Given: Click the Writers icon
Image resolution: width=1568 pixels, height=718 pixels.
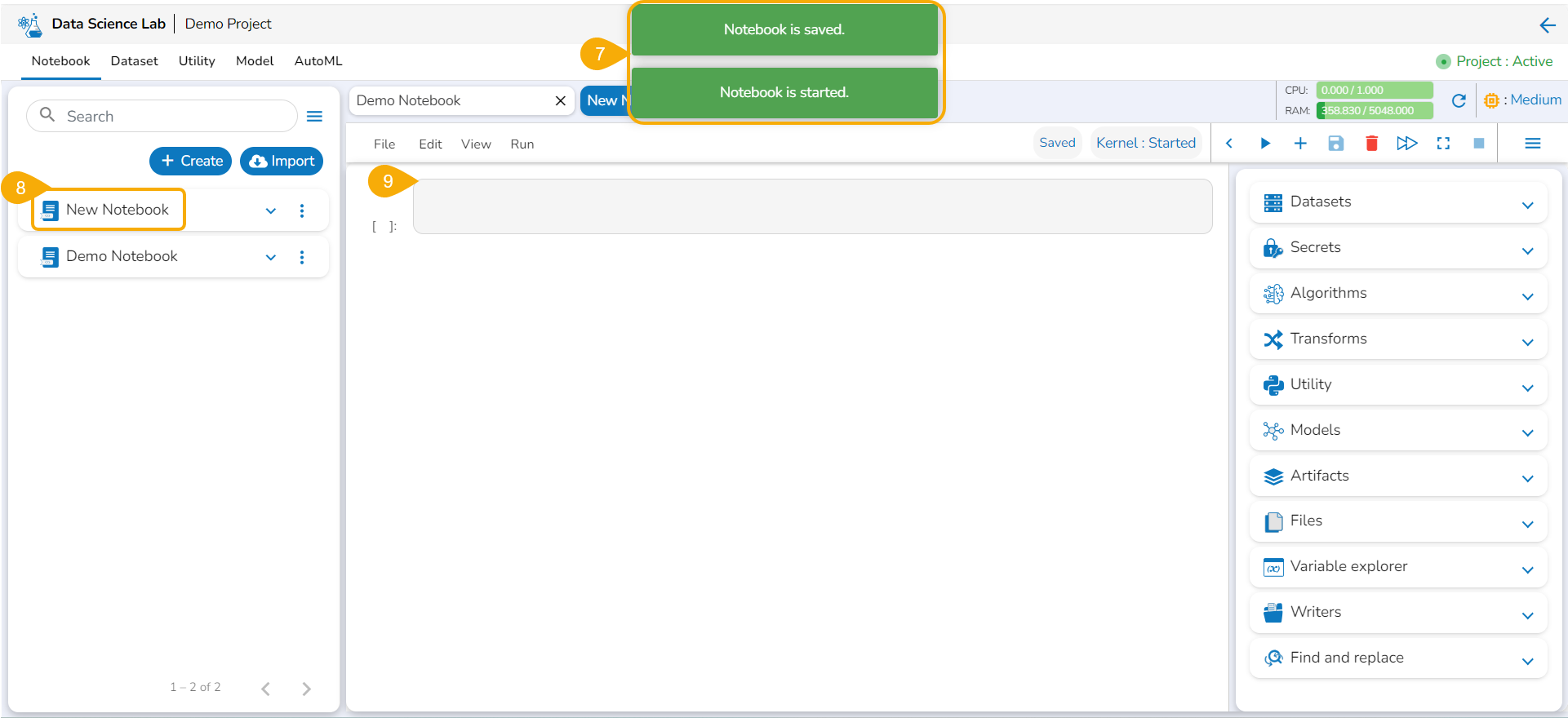Looking at the screenshot, I should point(1273,613).
